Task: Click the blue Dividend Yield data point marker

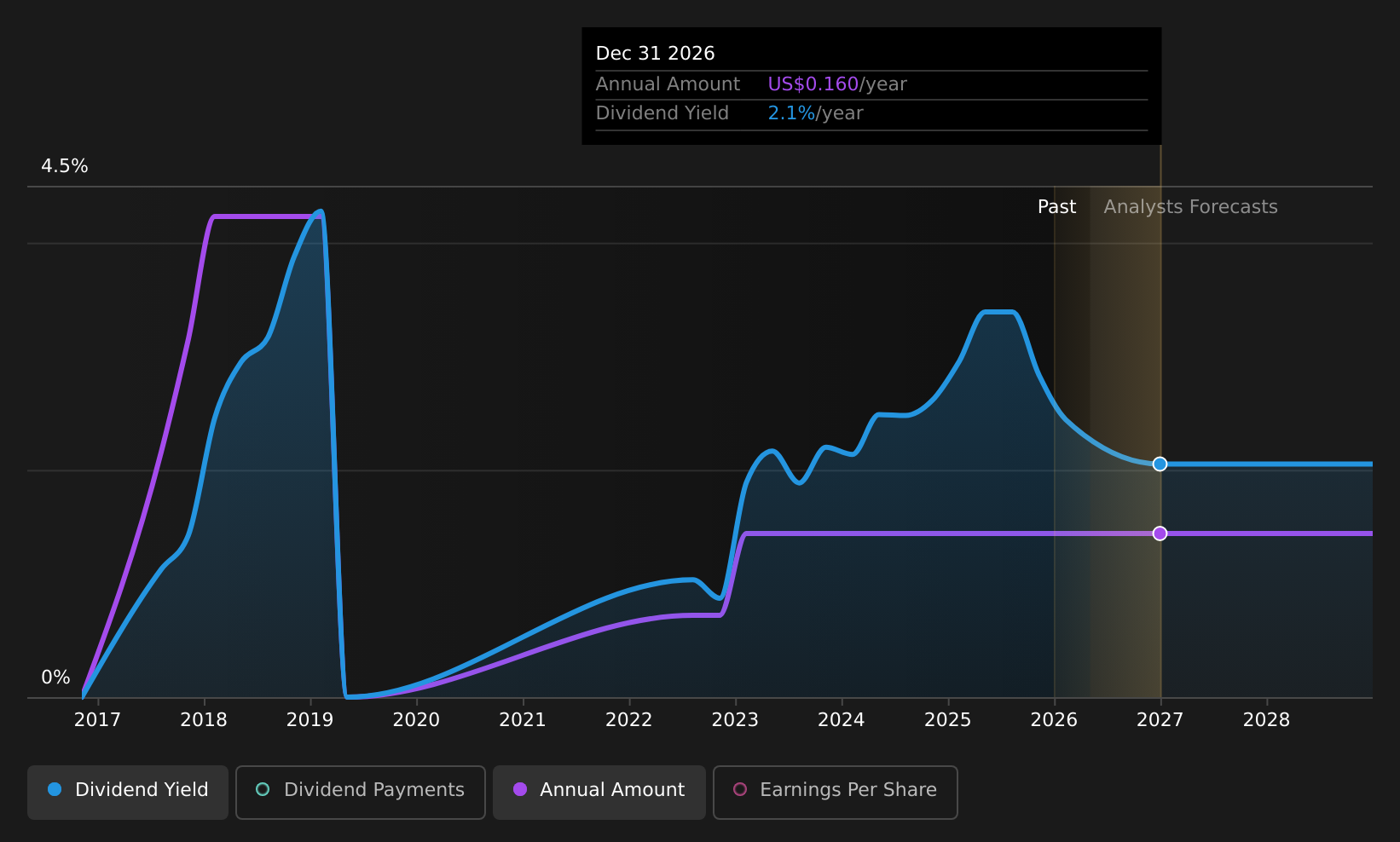Action: pos(1160,464)
